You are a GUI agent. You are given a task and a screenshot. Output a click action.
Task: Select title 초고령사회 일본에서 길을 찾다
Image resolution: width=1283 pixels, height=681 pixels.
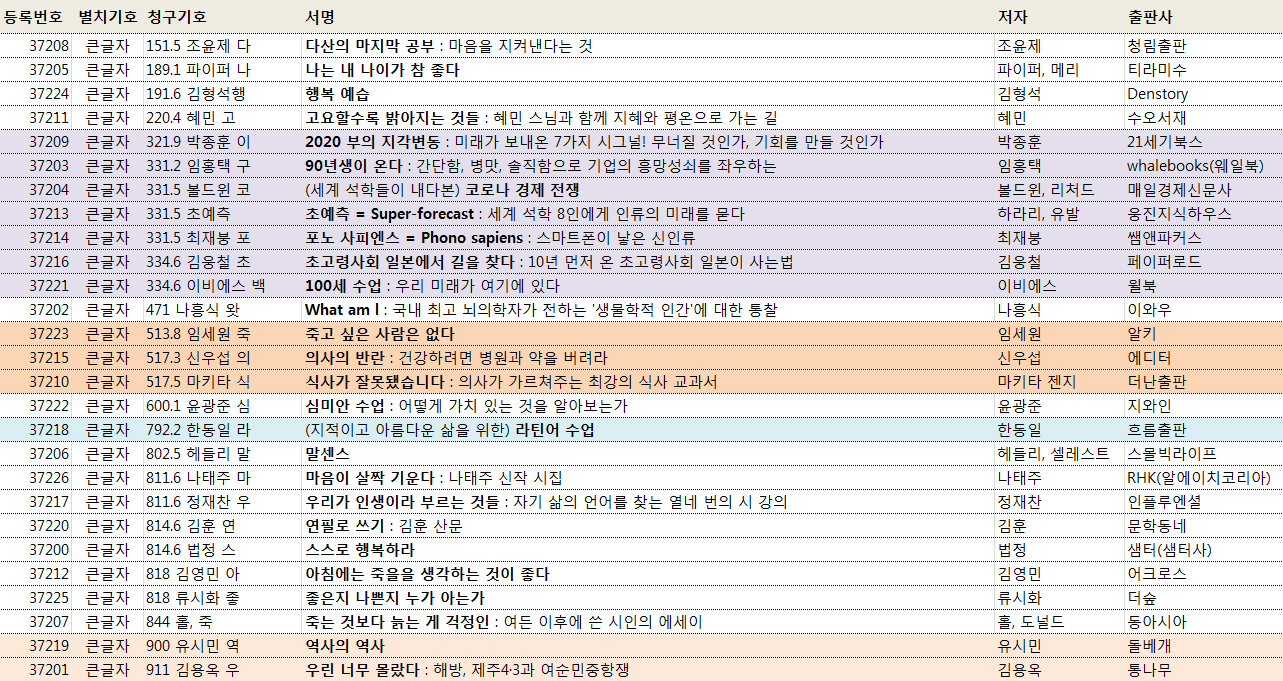pyautogui.click(x=409, y=262)
